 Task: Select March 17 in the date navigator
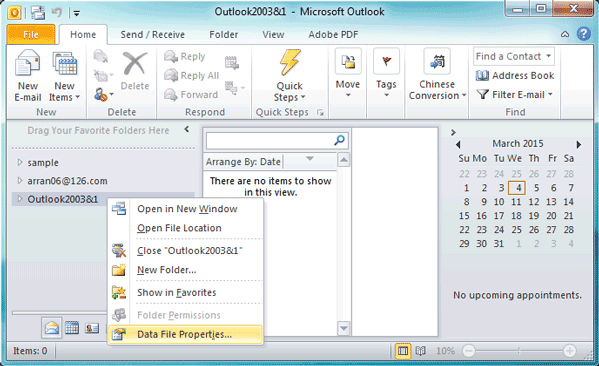(499, 216)
